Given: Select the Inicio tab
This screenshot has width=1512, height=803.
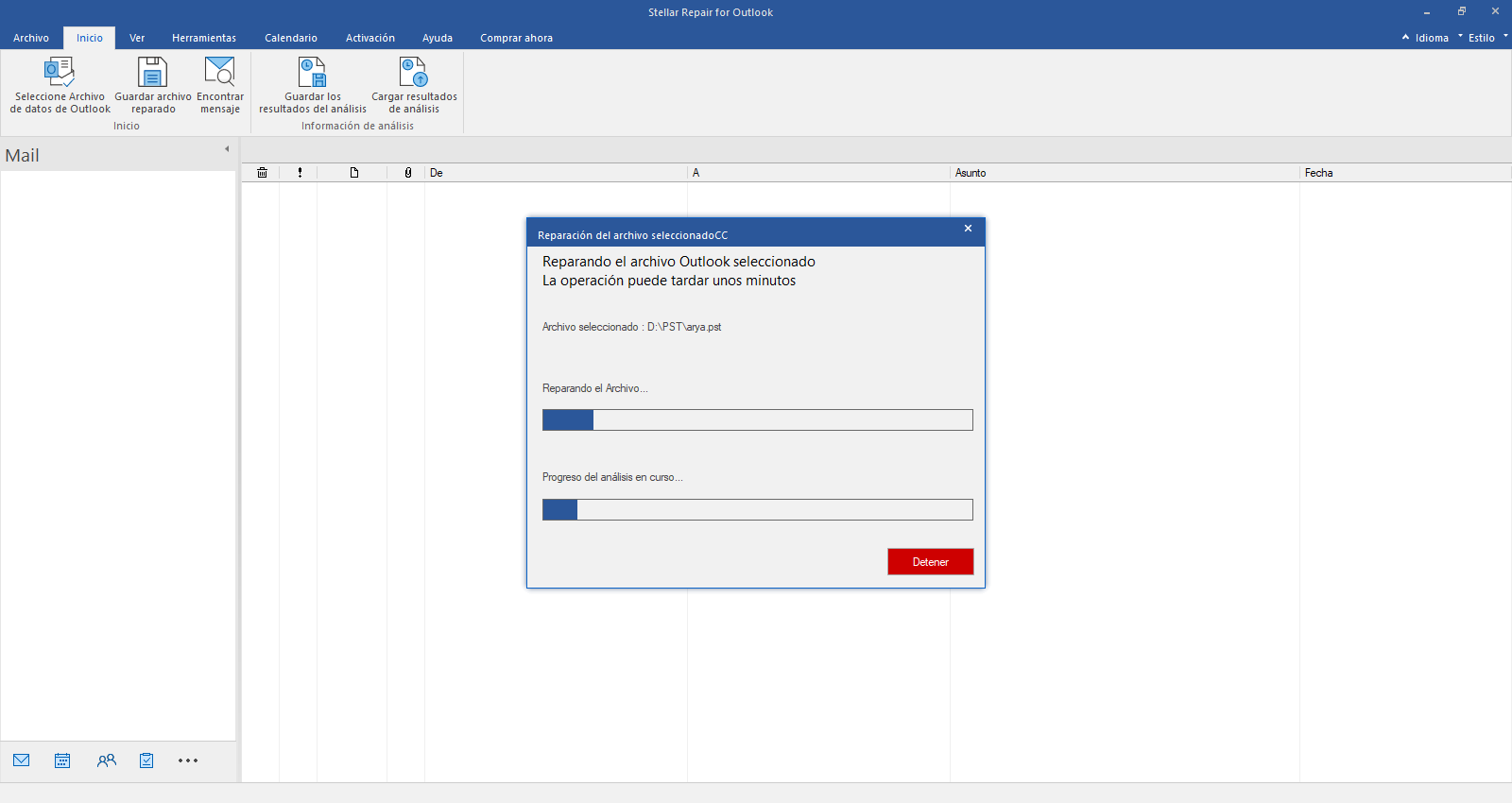Looking at the screenshot, I should point(90,38).
